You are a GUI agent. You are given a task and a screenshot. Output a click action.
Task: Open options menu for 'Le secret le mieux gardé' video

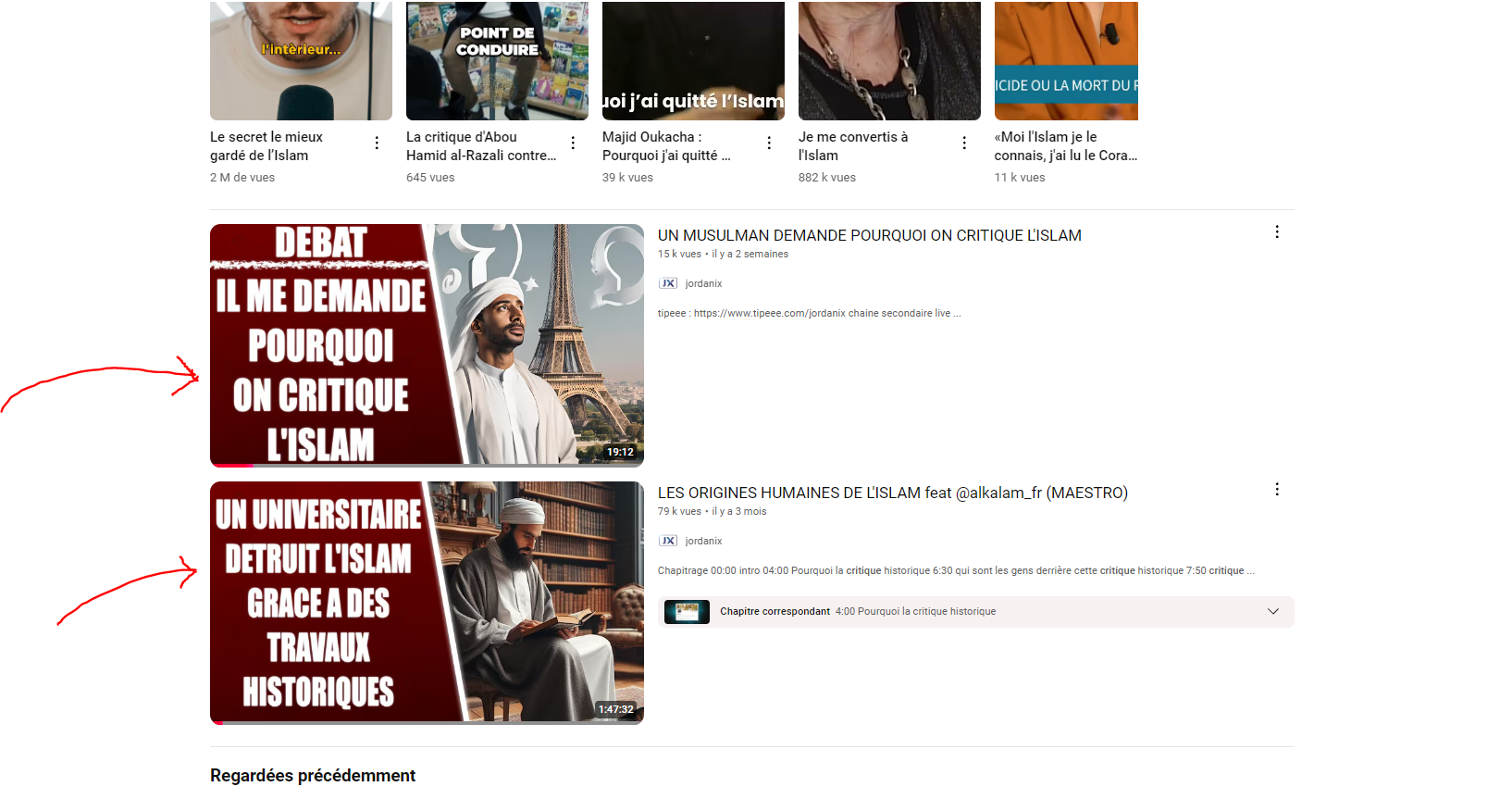(377, 143)
